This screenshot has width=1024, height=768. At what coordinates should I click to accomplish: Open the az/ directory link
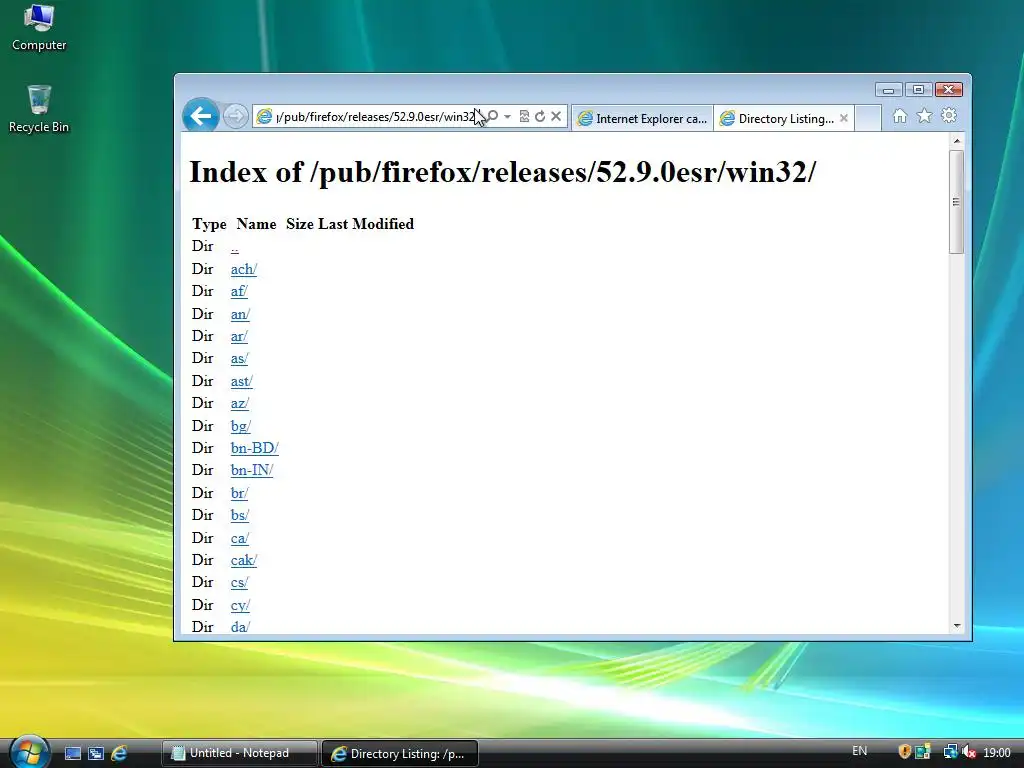(240, 404)
